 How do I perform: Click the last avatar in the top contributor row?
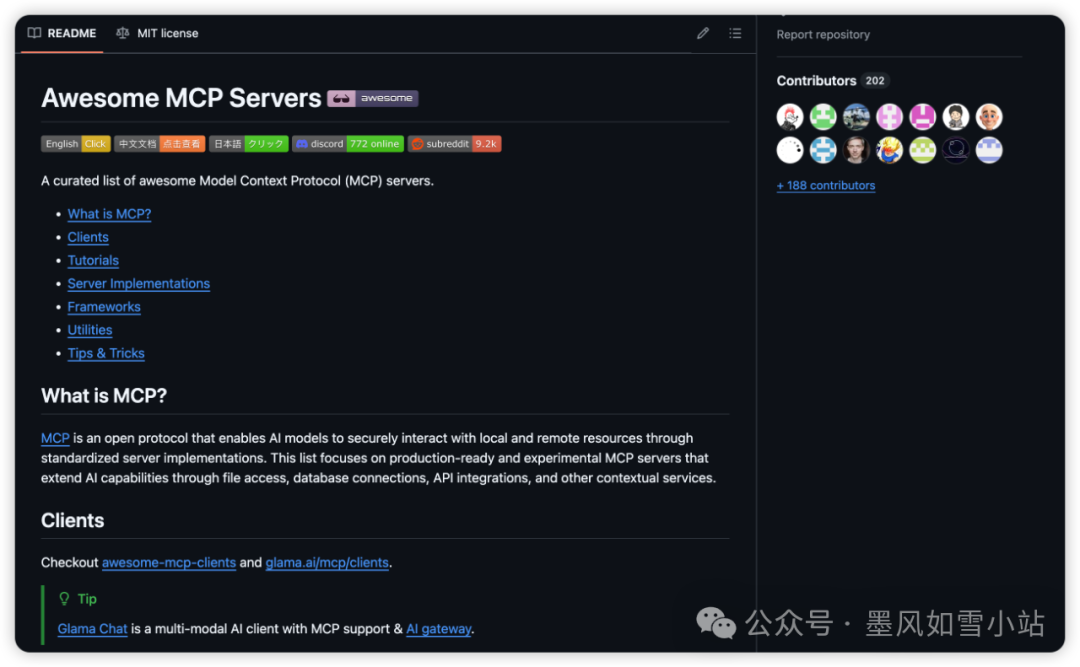click(989, 117)
